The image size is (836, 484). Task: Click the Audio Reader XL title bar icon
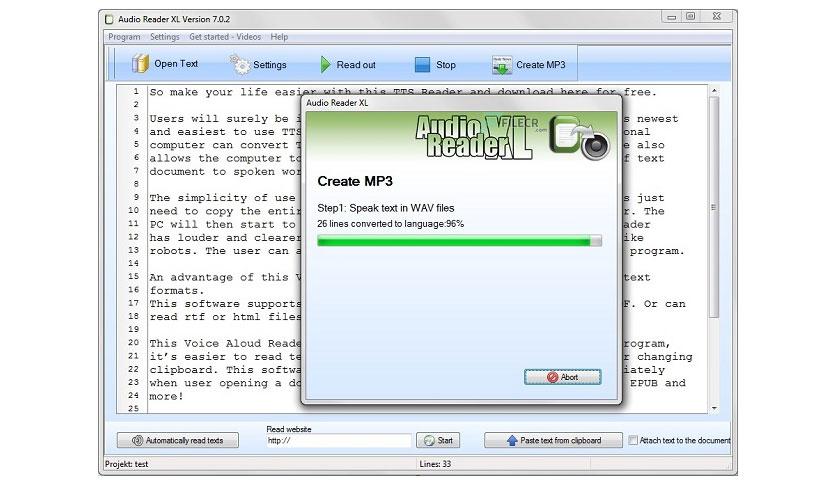point(109,19)
